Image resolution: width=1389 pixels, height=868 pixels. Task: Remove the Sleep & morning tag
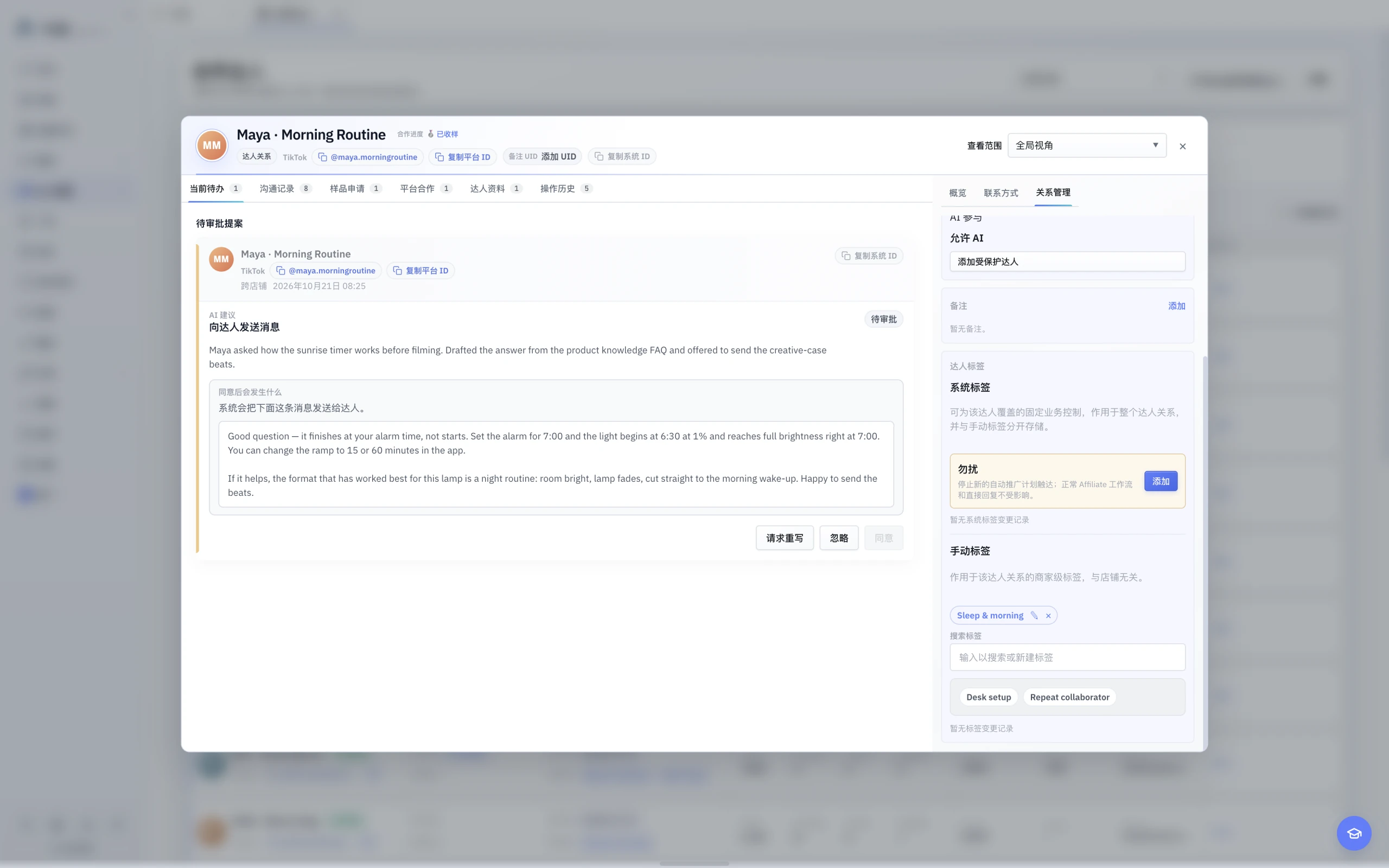pos(1048,615)
